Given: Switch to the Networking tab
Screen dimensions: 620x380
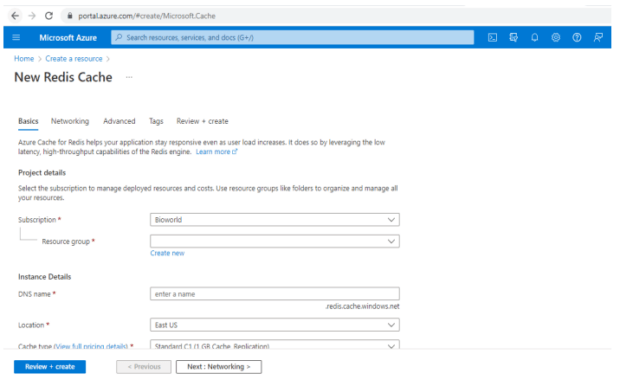Looking at the screenshot, I should 70,121.
